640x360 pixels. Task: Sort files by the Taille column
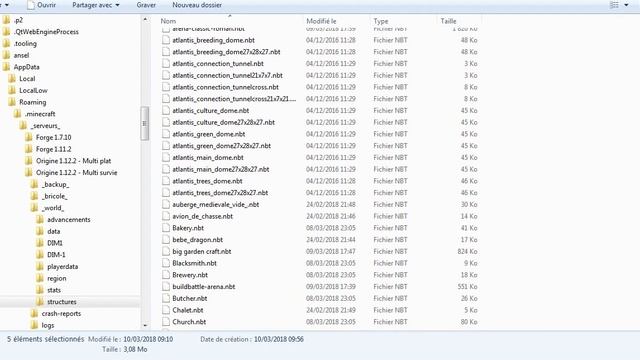pos(448,21)
